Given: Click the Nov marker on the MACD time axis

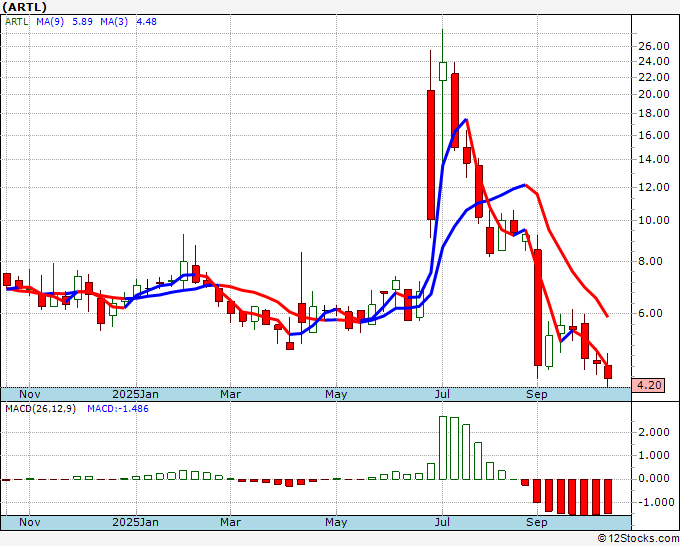Looking at the screenshot, I should click(31, 522).
